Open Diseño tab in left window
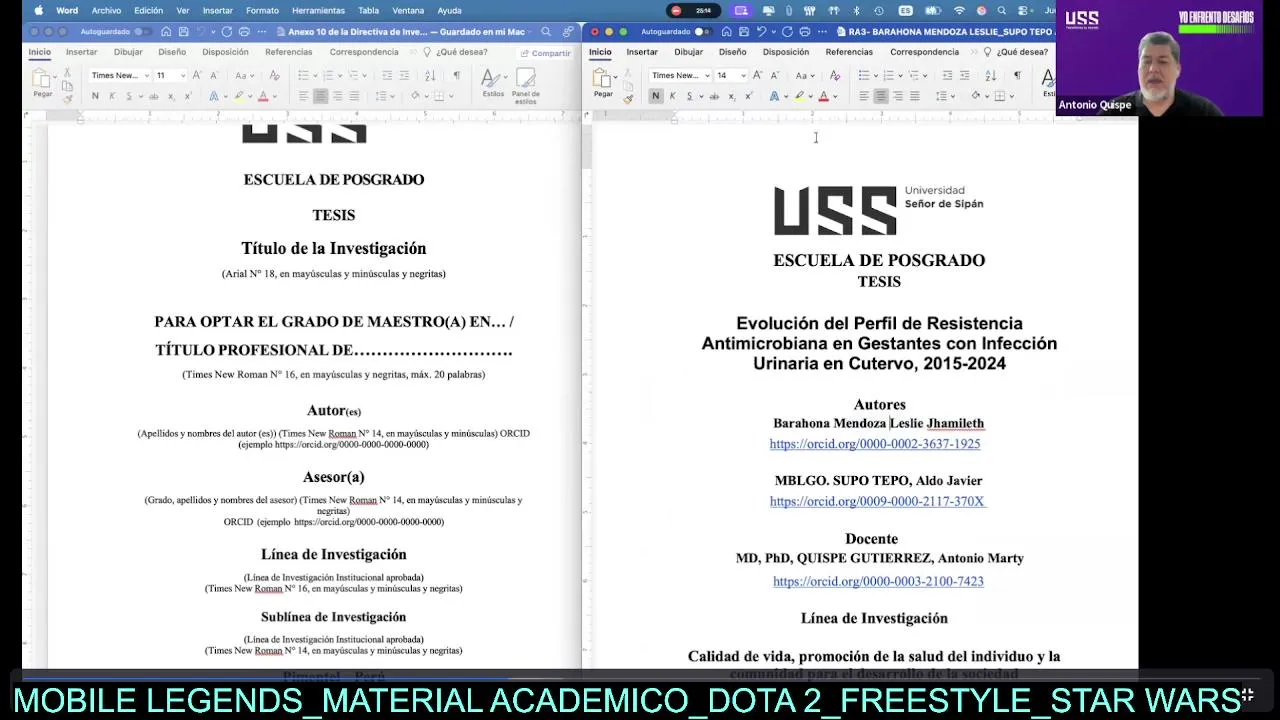This screenshot has width=1280, height=720. [x=172, y=52]
